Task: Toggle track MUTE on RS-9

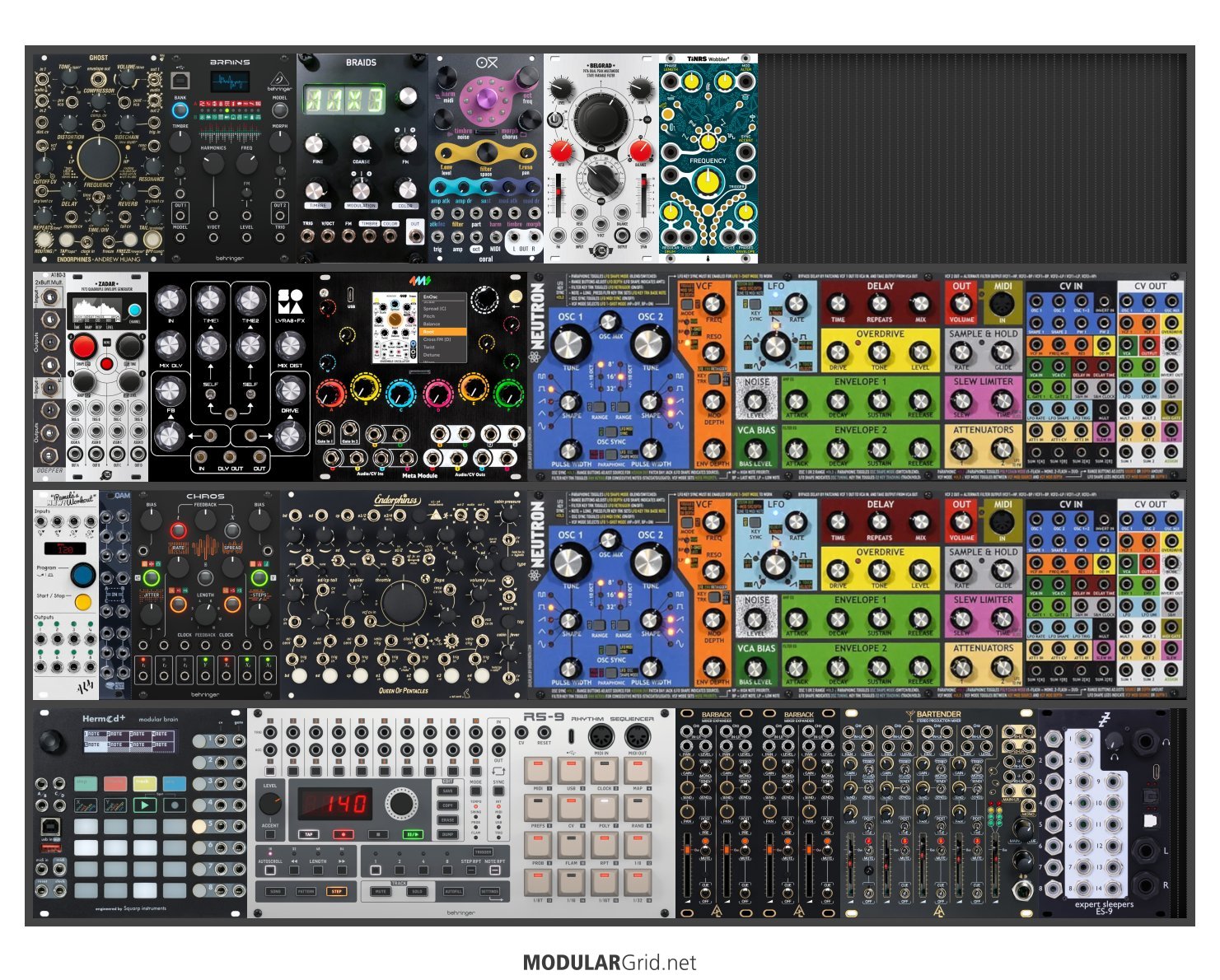Action: click(x=381, y=891)
